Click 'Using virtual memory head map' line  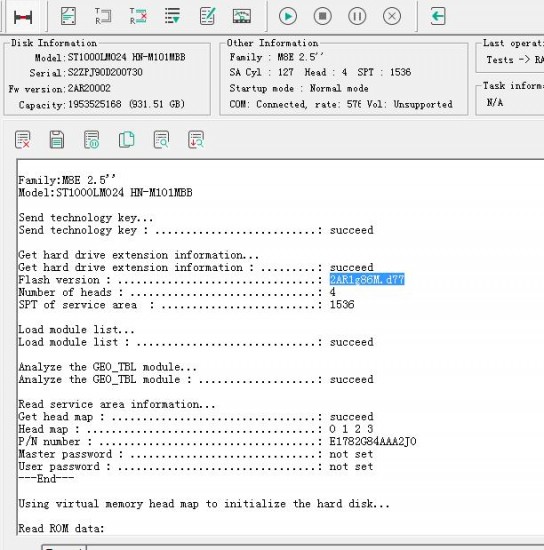click(204, 504)
